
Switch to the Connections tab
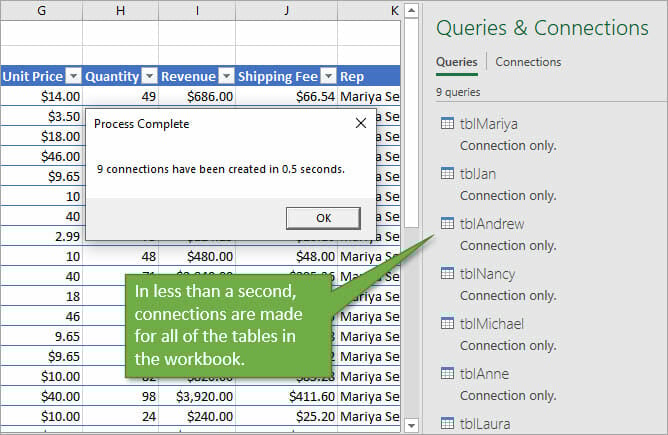(x=528, y=62)
